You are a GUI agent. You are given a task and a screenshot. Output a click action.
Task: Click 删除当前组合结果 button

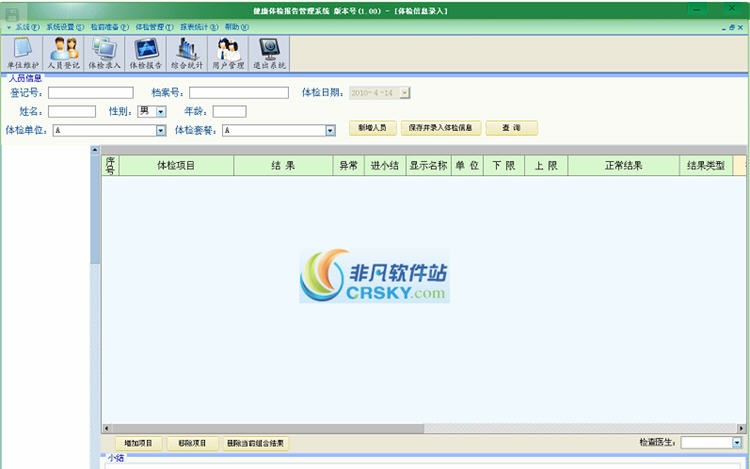pos(255,443)
